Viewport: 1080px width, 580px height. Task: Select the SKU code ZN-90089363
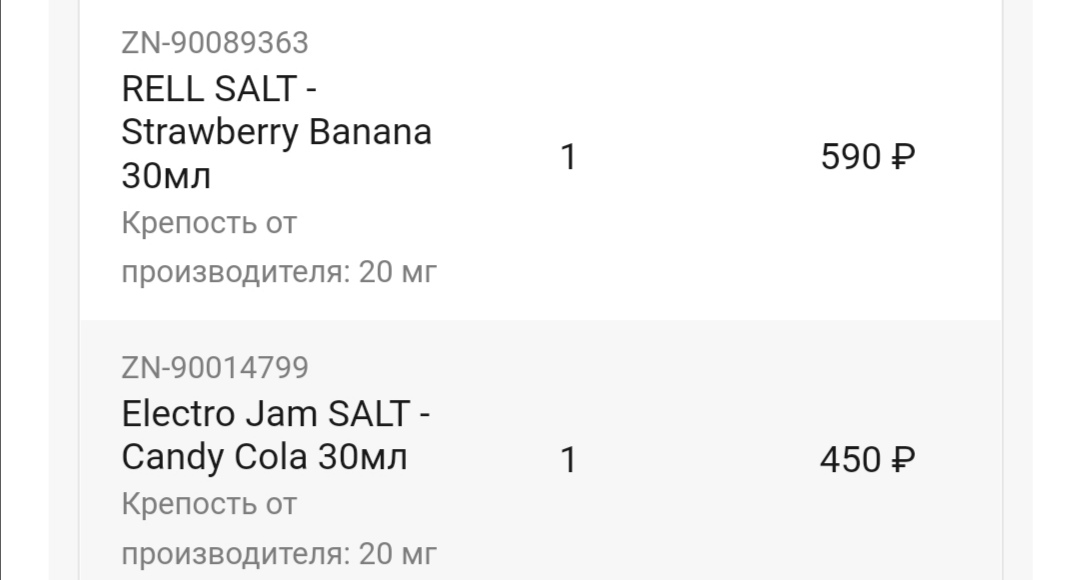(x=215, y=43)
